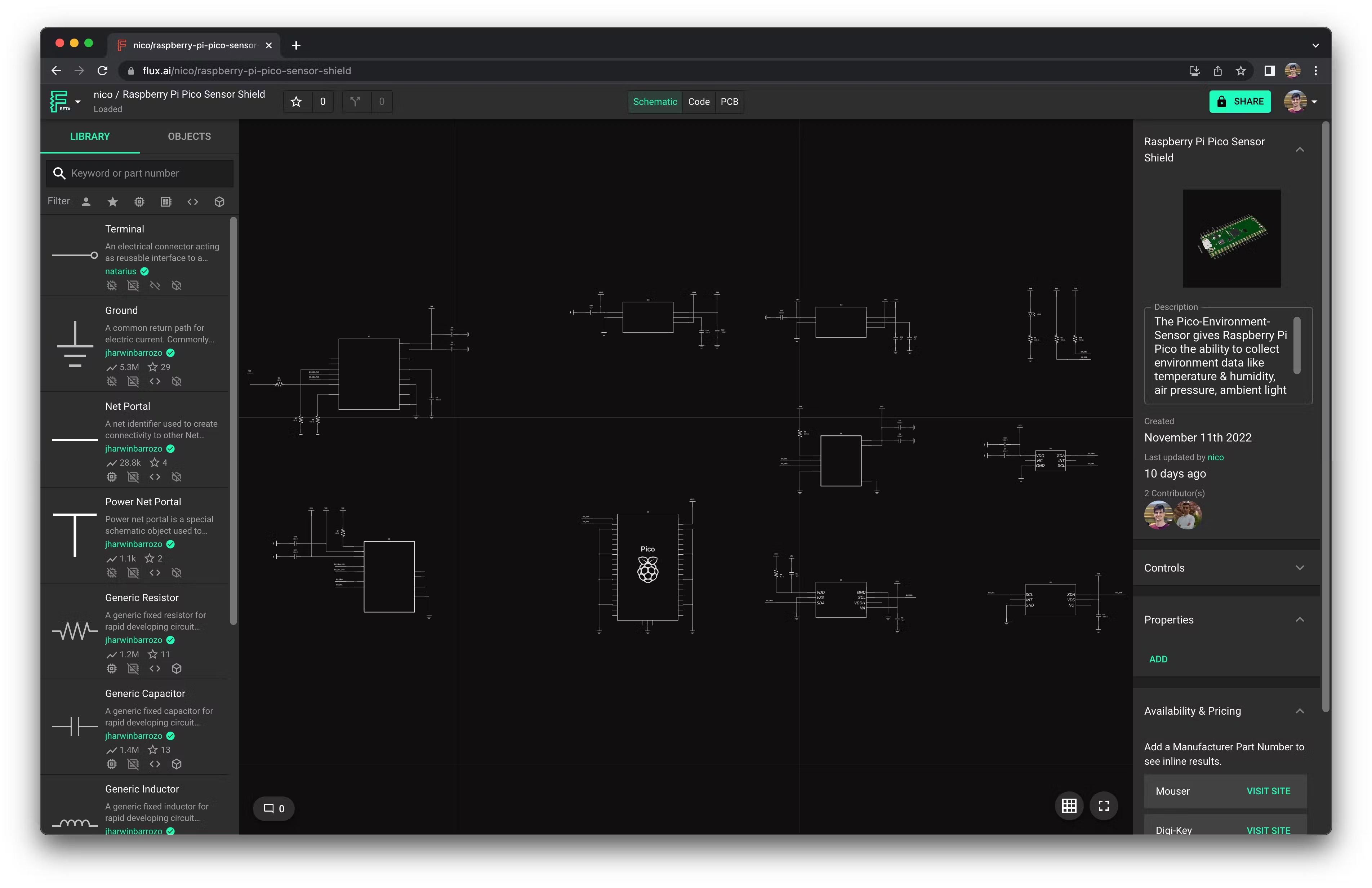Fork the current project
Image resolution: width=1372 pixels, height=888 pixels.
(355, 102)
